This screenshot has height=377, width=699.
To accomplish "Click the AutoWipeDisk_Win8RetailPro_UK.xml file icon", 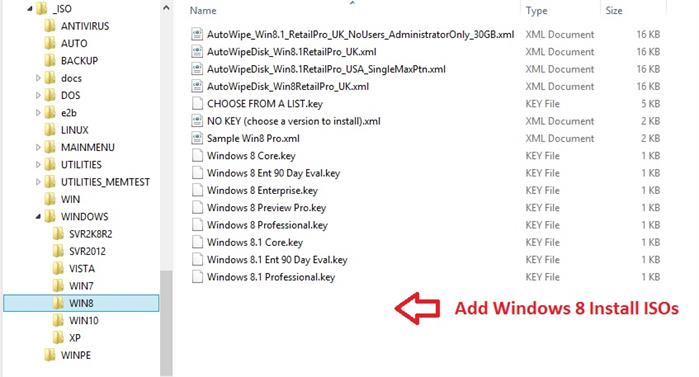I will (x=197, y=86).
